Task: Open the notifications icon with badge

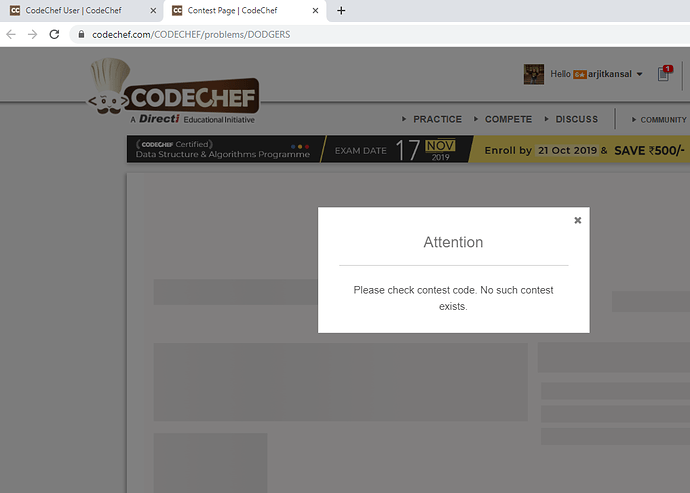Action: tap(664, 74)
